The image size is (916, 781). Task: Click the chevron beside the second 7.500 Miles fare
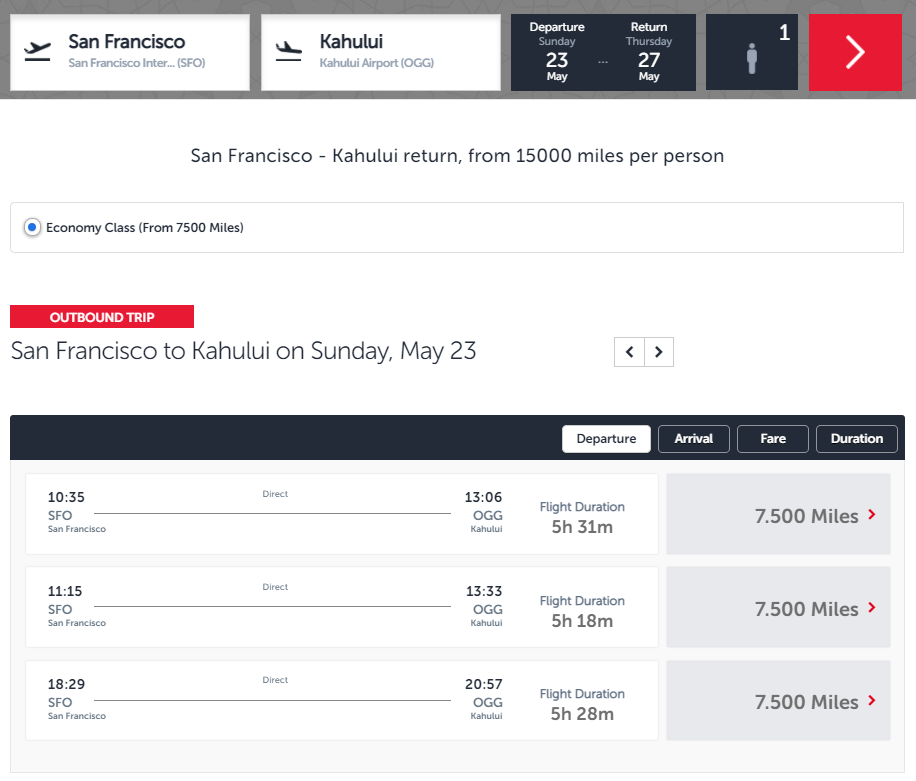(871, 609)
